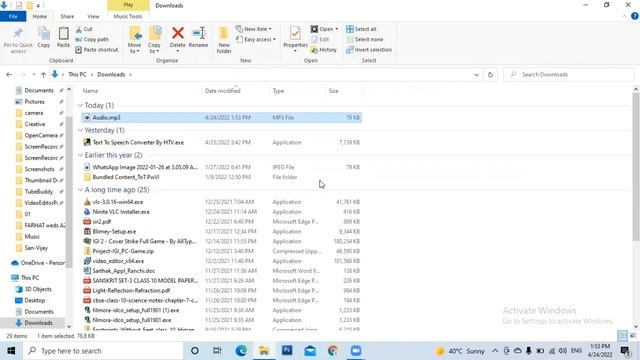Click Invert selection in ribbon
Screen dimensions: 640x360
(369, 50)
